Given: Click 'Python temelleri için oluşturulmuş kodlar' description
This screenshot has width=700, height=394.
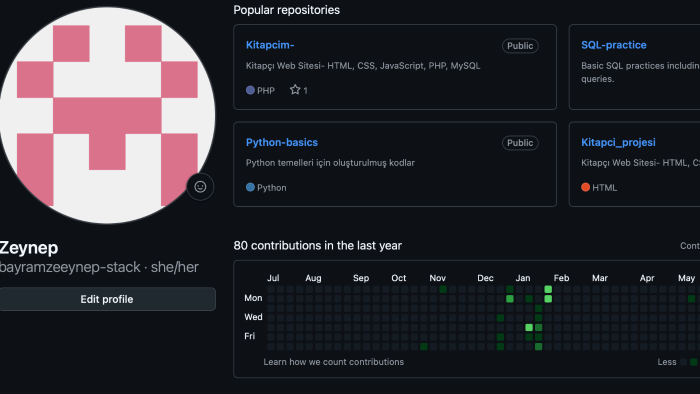Looking at the screenshot, I should [330, 163].
